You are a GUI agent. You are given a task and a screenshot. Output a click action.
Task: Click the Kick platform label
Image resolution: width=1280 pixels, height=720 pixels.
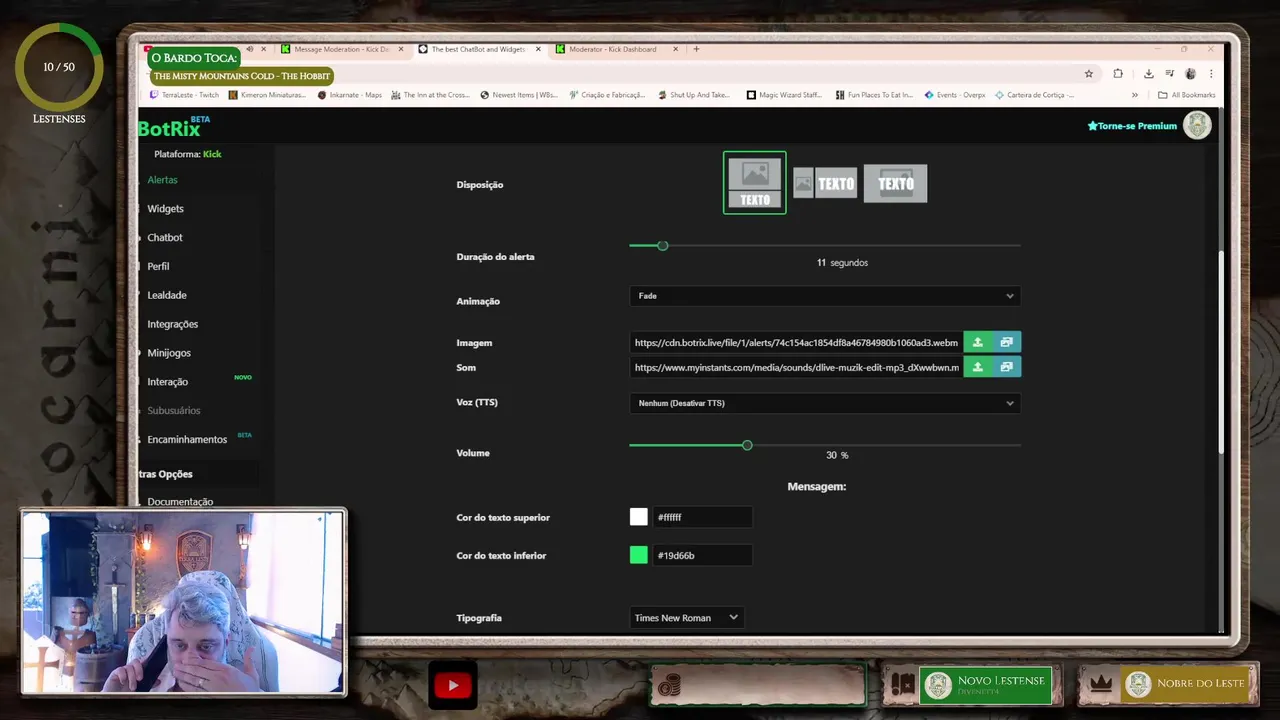pyautogui.click(x=212, y=154)
